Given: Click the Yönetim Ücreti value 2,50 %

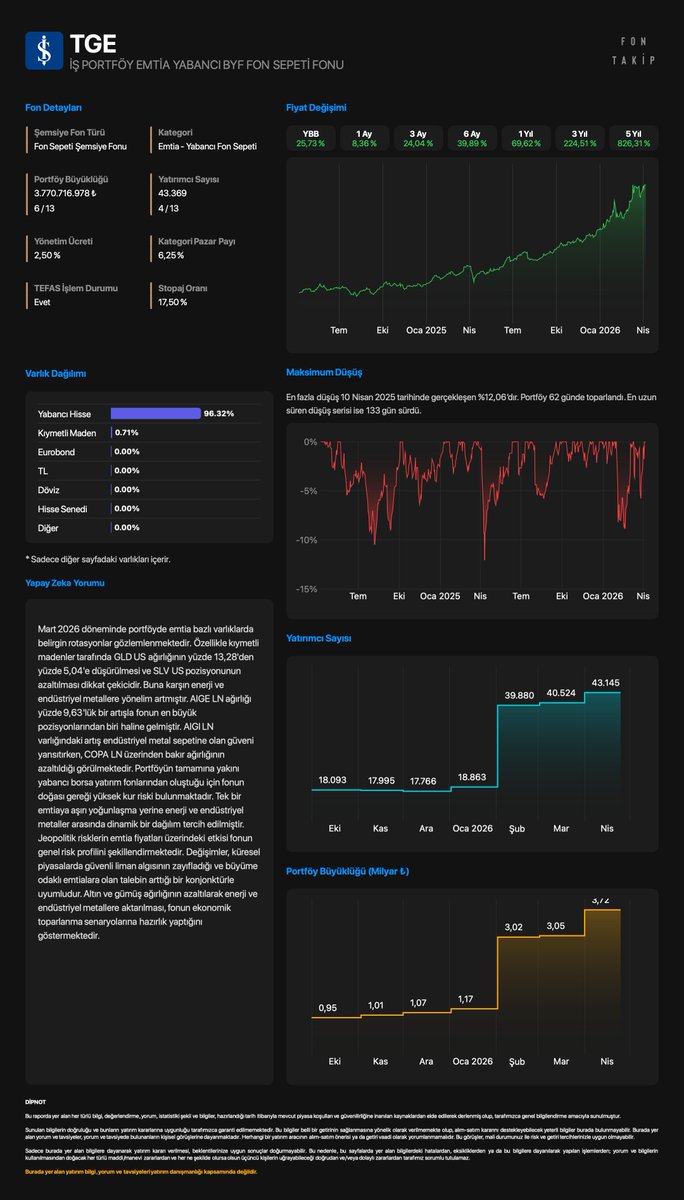Looking at the screenshot, I should (47, 255).
